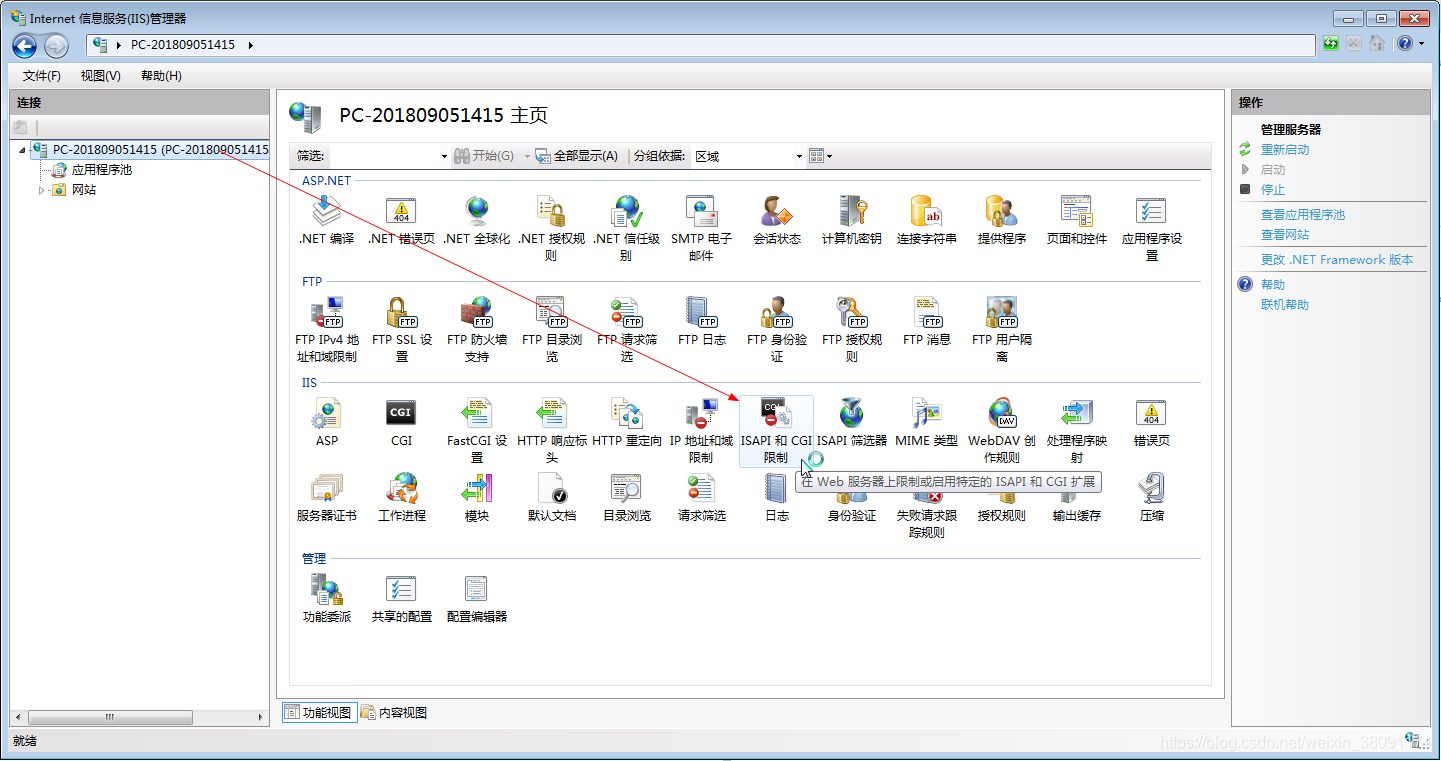
Task: Open the view mode dropdown arrow
Action: (829, 156)
